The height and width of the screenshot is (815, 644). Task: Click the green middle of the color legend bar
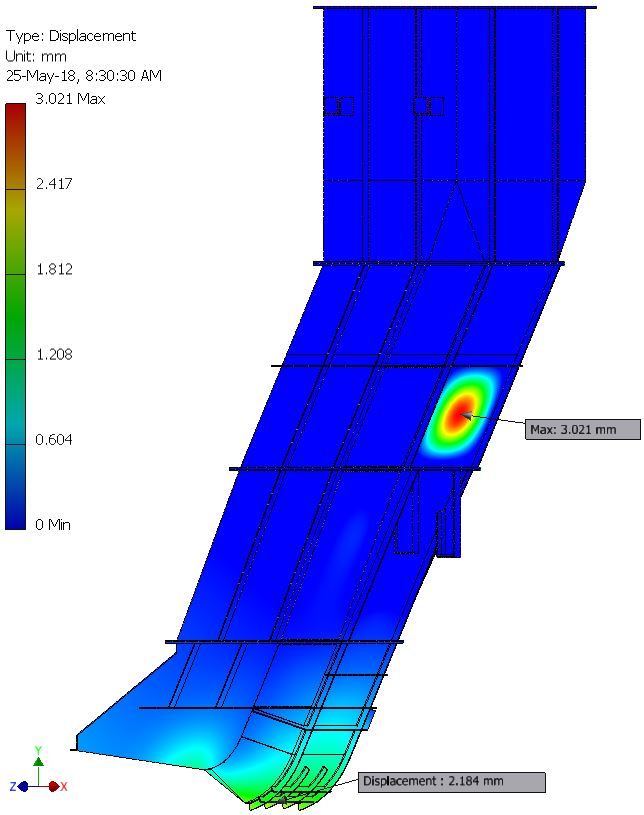[15, 300]
